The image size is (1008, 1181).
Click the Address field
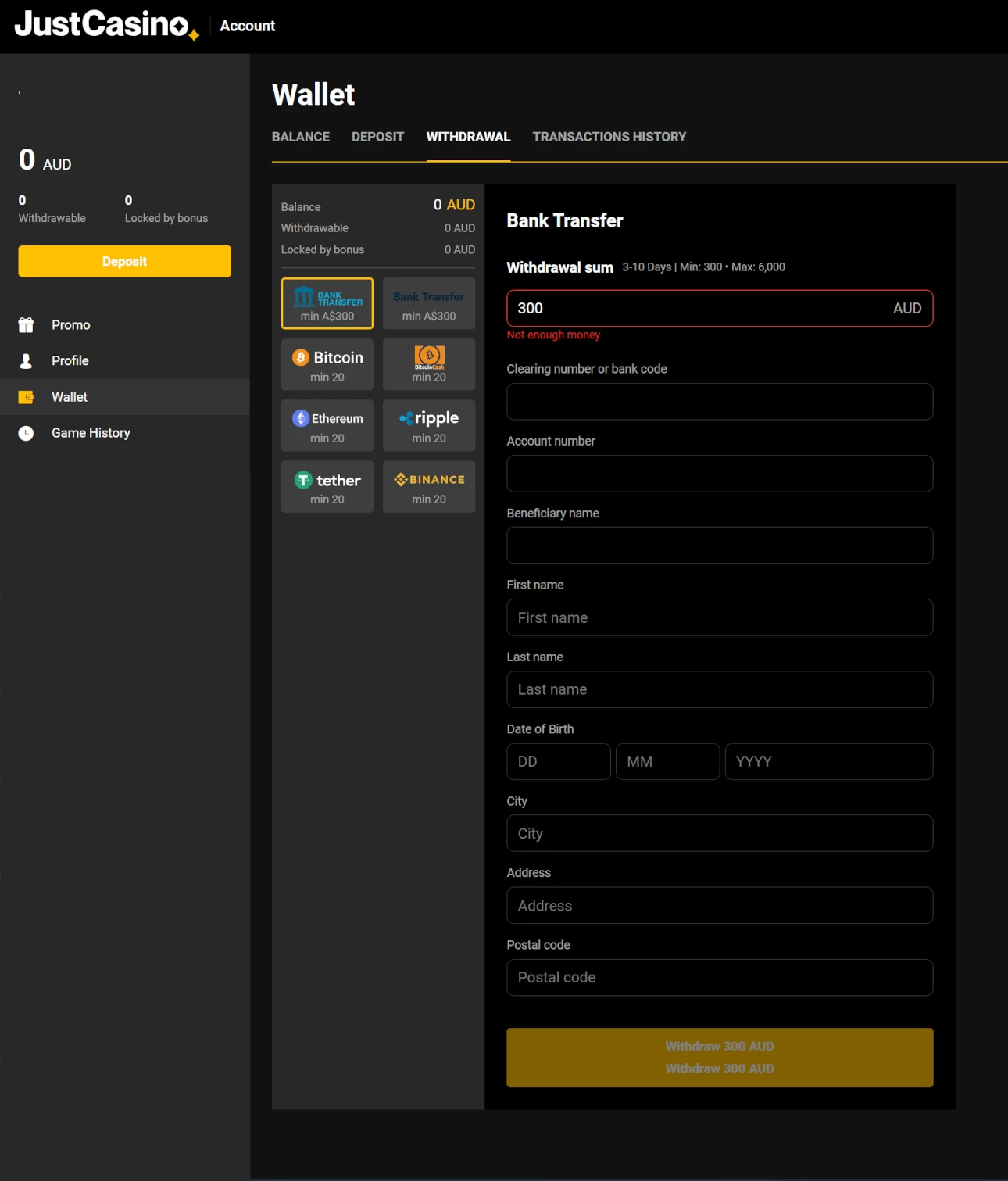[x=720, y=905]
